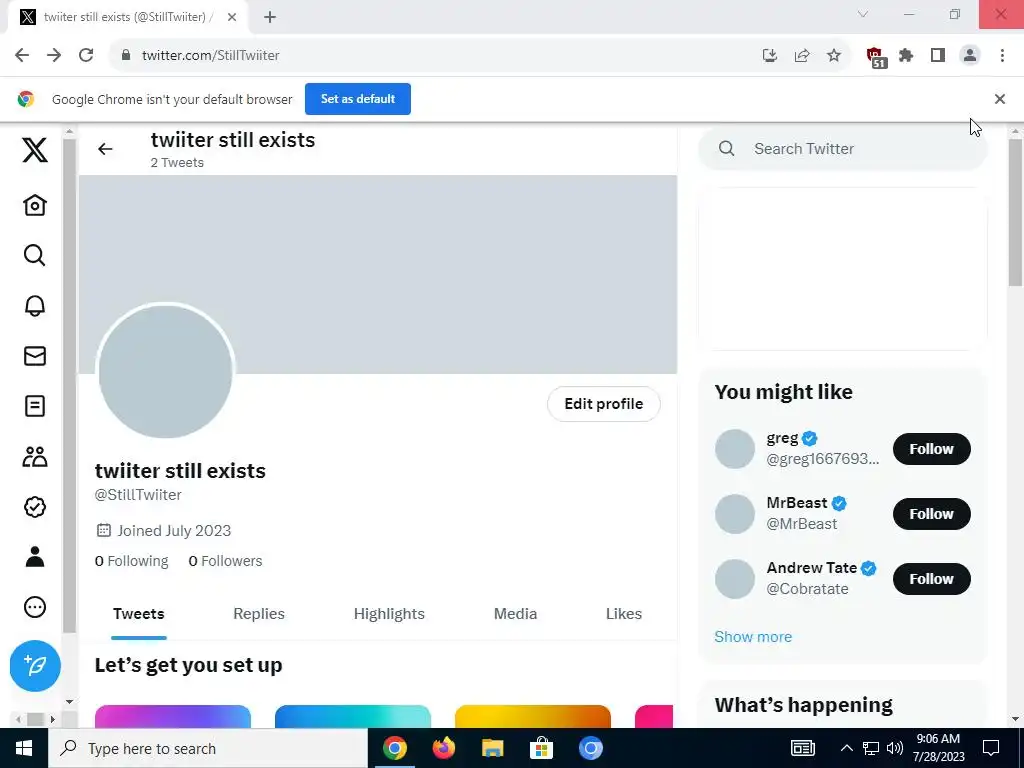
Task: Click the address bar URL twitter.com/StillTwiiter
Action: (x=210, y=56)
